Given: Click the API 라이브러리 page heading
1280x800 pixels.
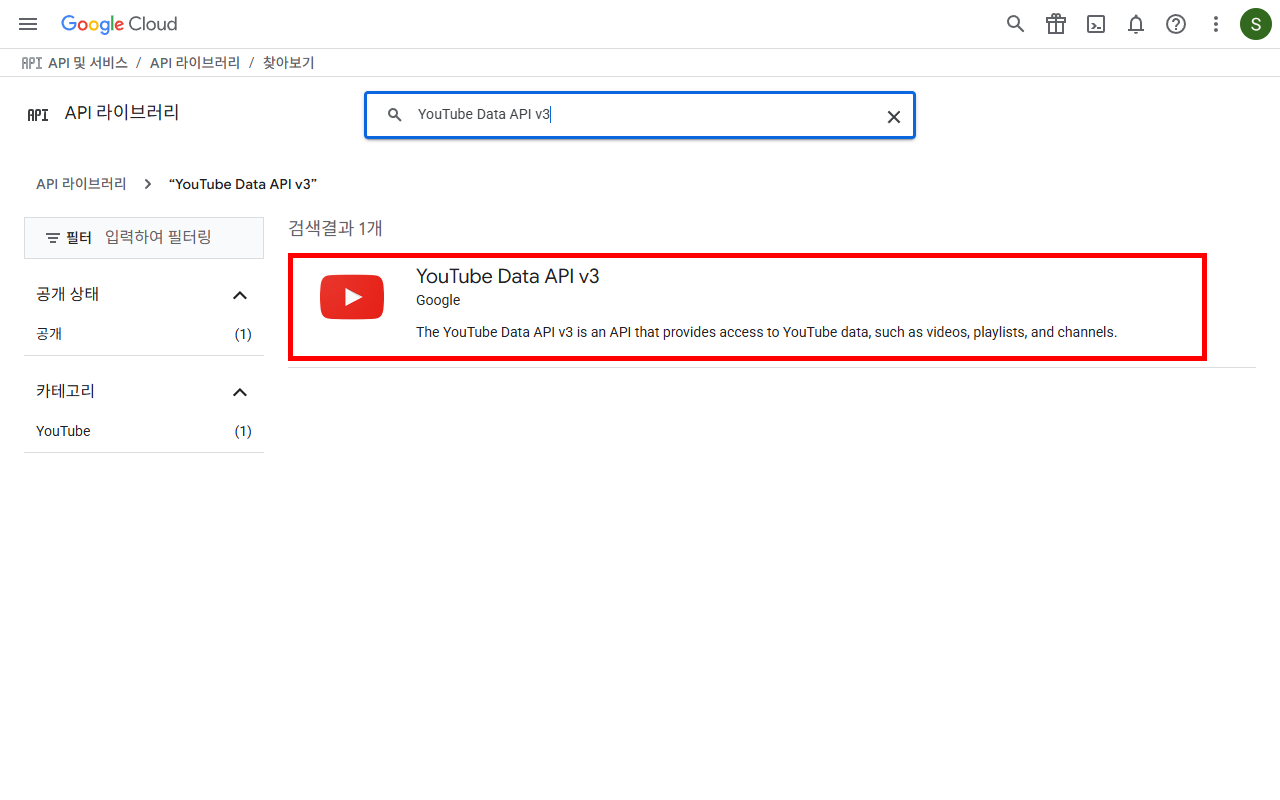Looking at the screenshot, I should (x=122, y=113).
